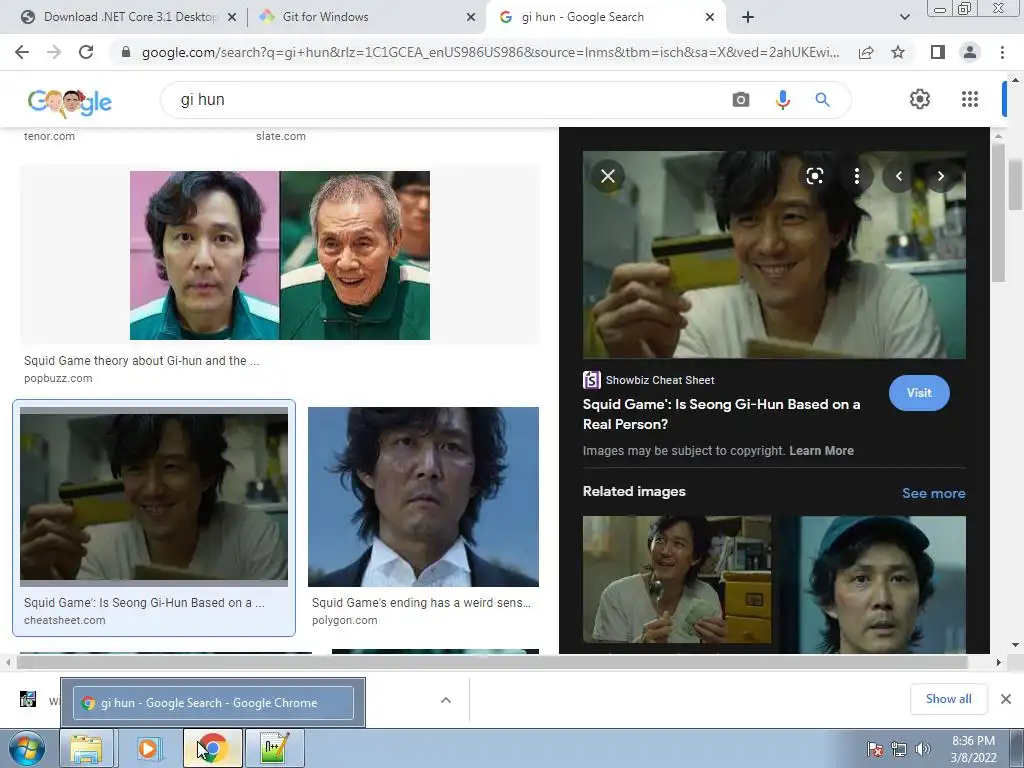
Task: Go back with the browser back arrow
Action: 22,52
